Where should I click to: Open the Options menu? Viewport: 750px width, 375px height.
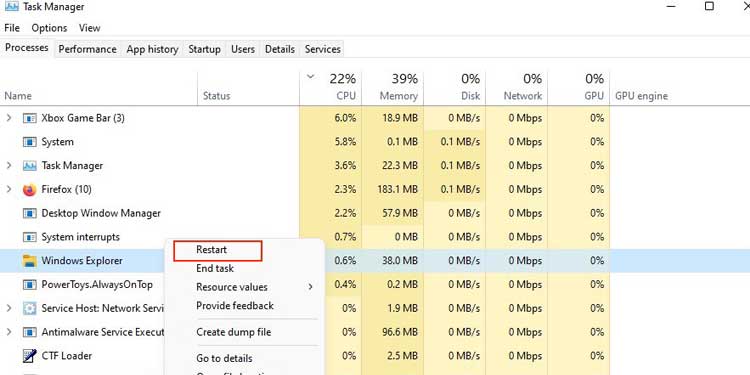click(49, 28)
